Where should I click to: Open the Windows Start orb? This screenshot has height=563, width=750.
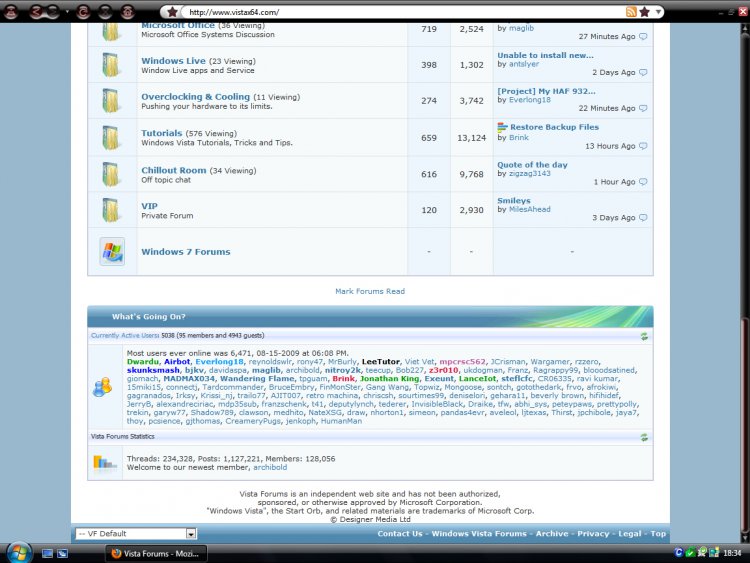[19, 553]
